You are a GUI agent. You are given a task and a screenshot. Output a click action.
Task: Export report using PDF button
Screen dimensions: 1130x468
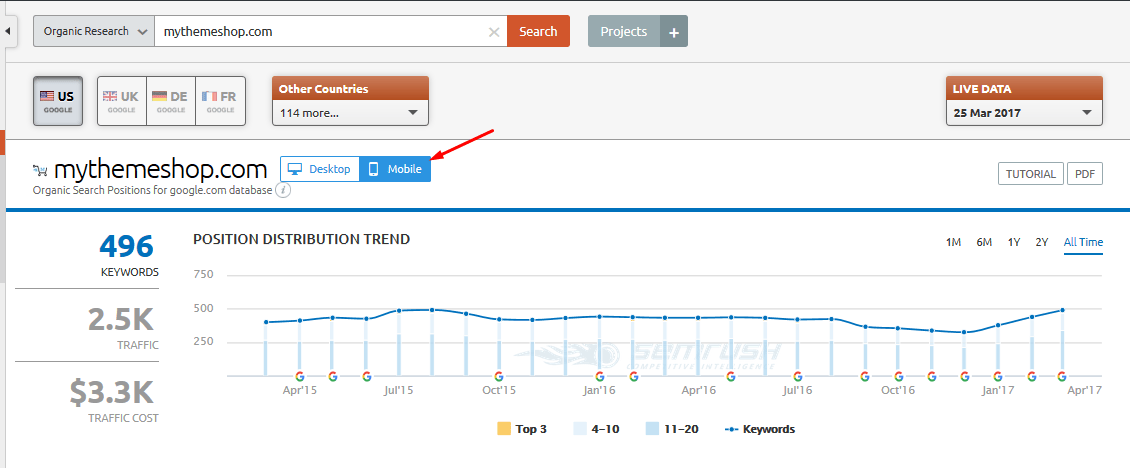(x=1085, y=174)
